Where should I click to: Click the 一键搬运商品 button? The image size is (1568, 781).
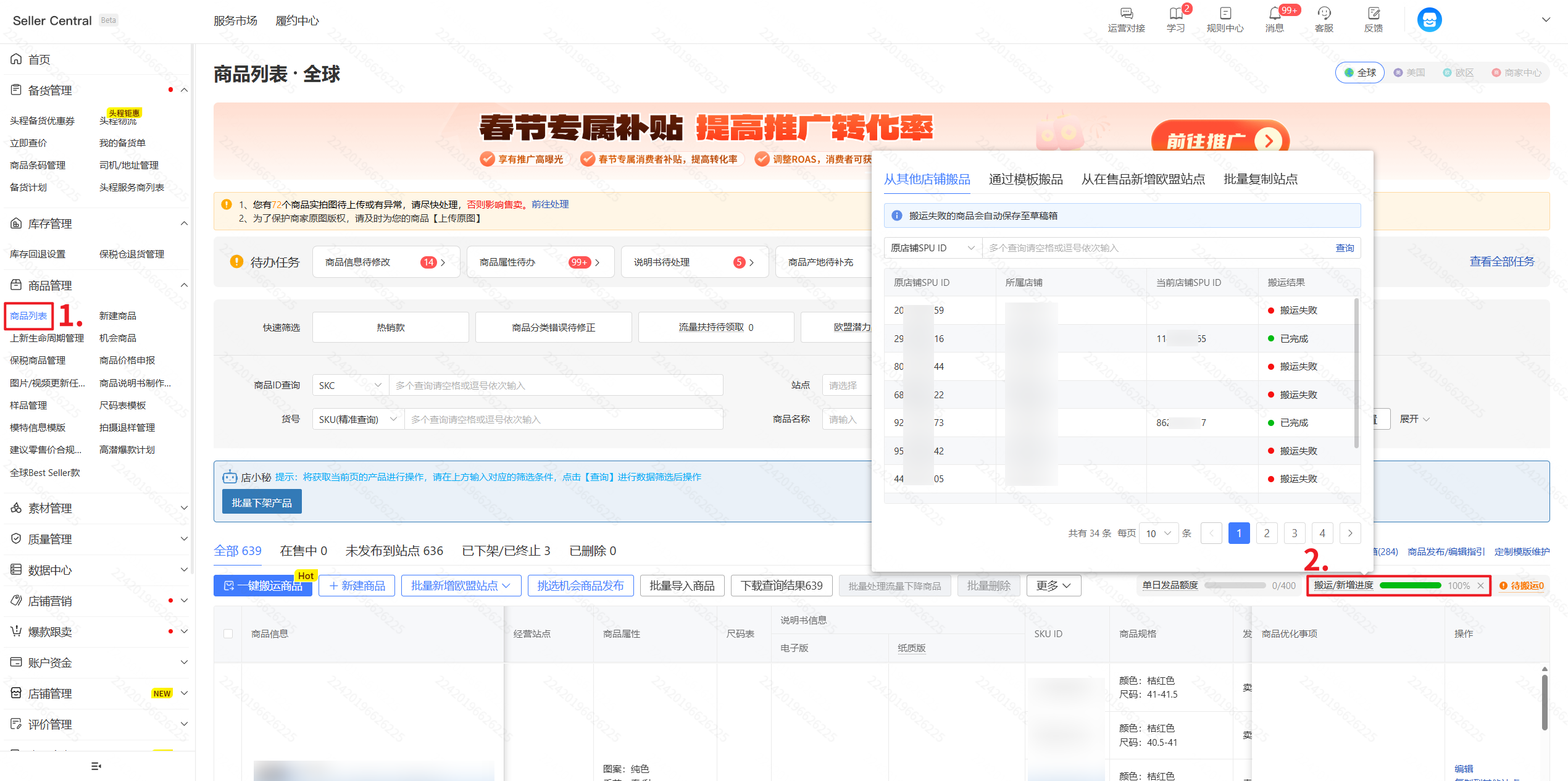tap(263, 586)
